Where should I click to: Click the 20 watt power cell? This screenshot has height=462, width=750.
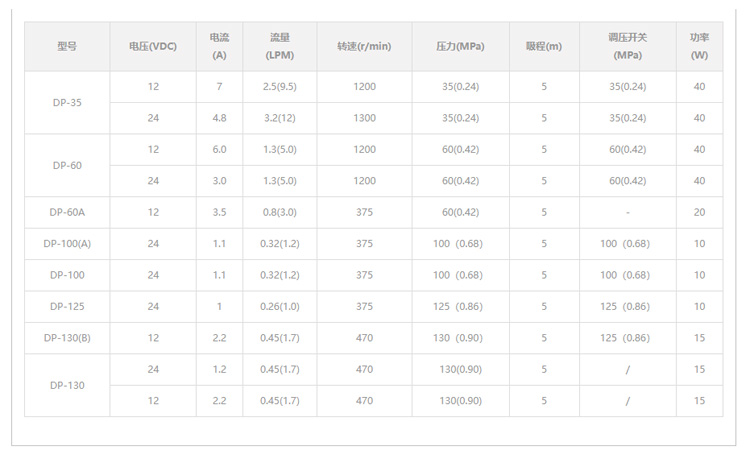(699, 212)
